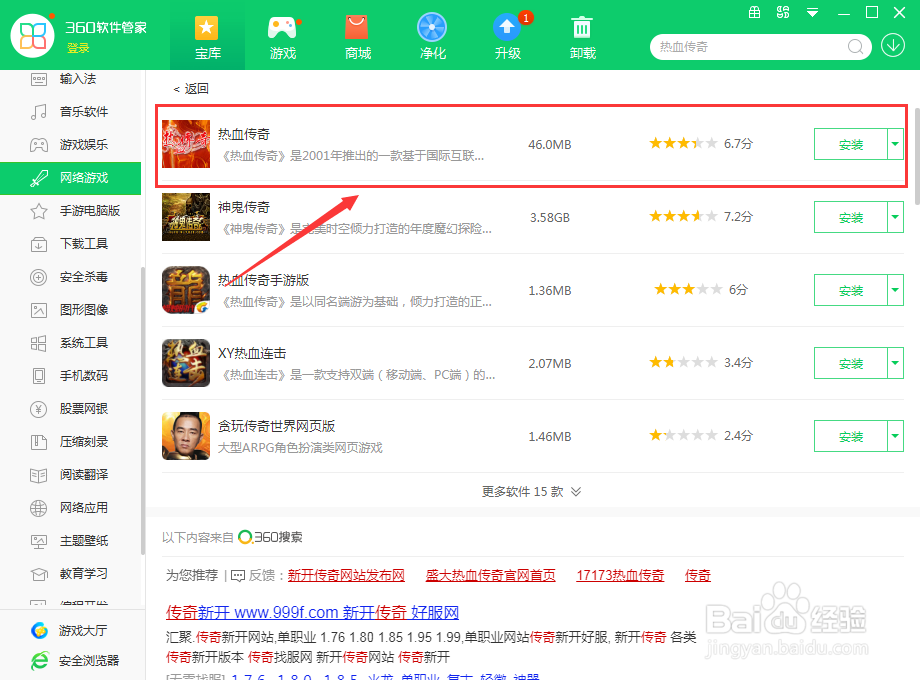
Task: Select 网络游戏 category in sidebar
Action: point(70,178)
